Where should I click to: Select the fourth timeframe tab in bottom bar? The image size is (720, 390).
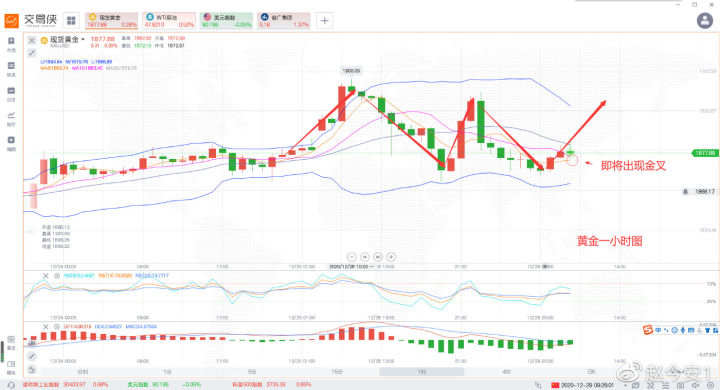[x=337, y=371]
